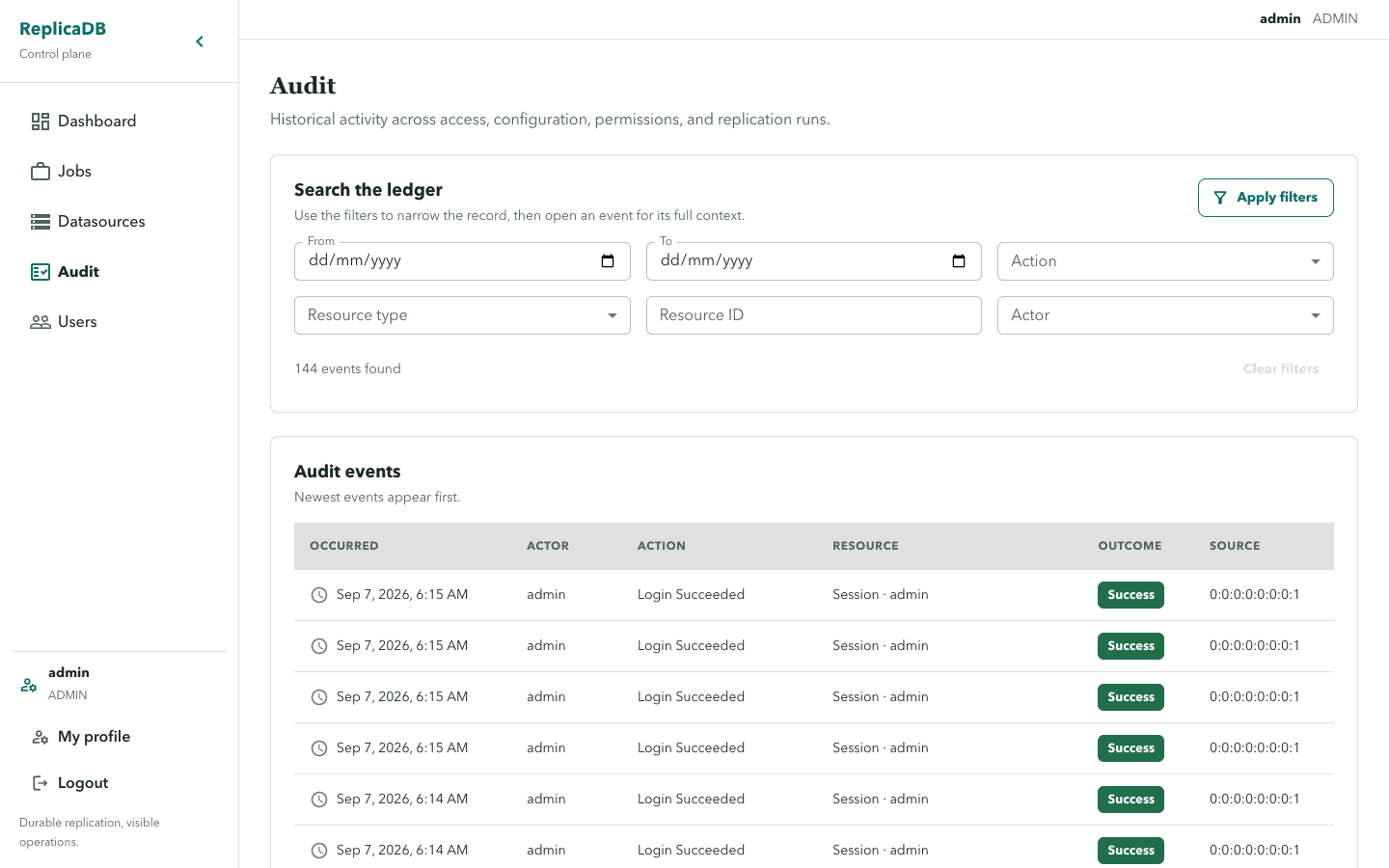Open My profile
Screen dimensions: 1389x868
pos(120,737)
